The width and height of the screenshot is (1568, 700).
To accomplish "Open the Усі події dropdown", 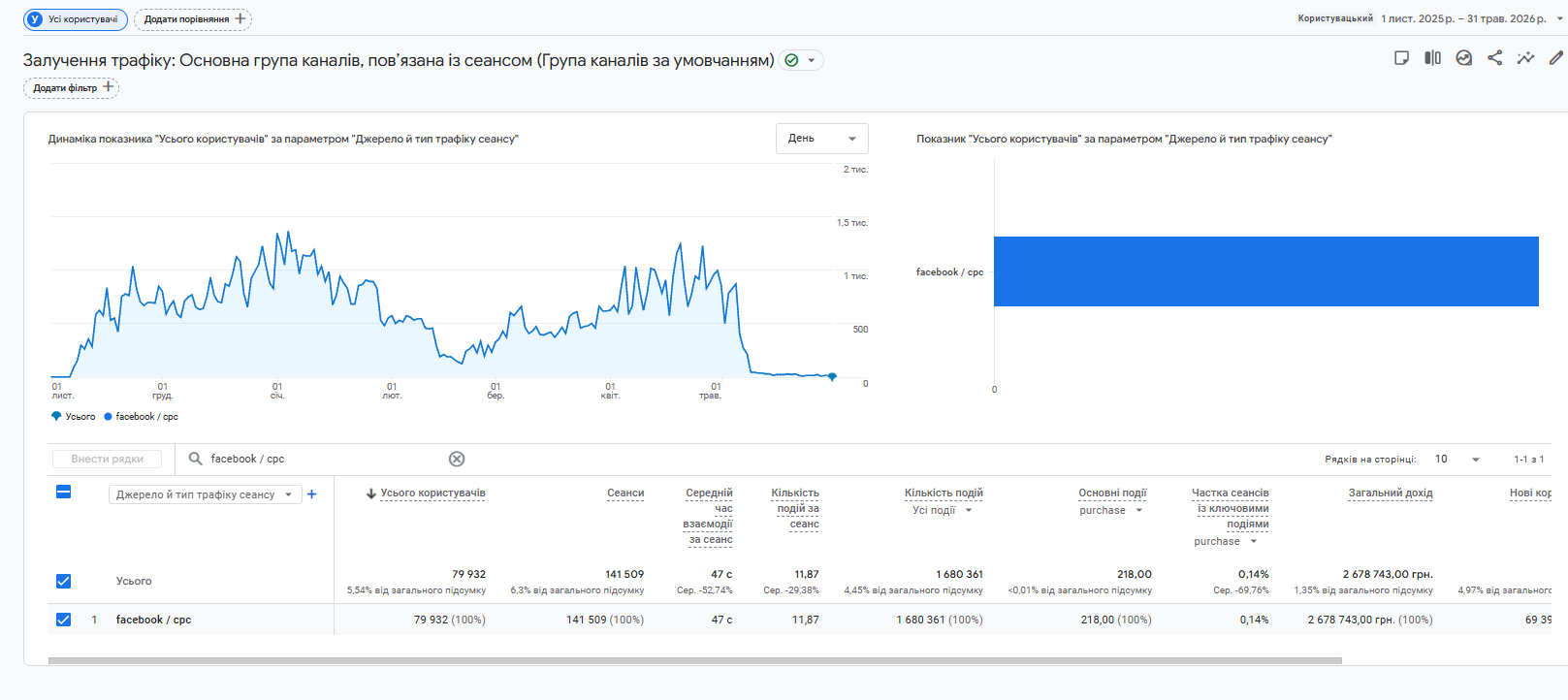I will (942, 510).
